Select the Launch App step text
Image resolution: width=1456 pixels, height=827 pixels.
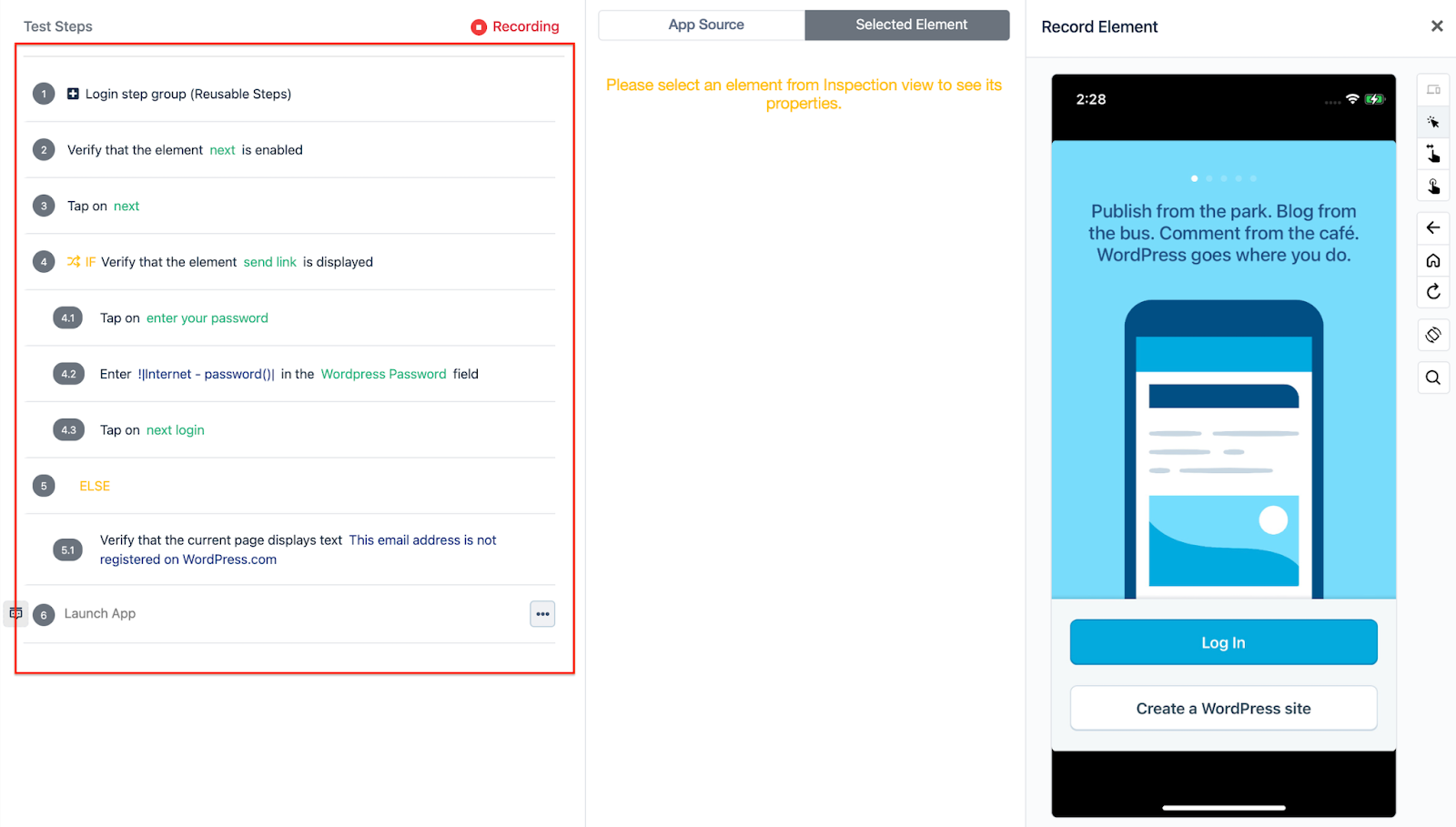[100, 613]
